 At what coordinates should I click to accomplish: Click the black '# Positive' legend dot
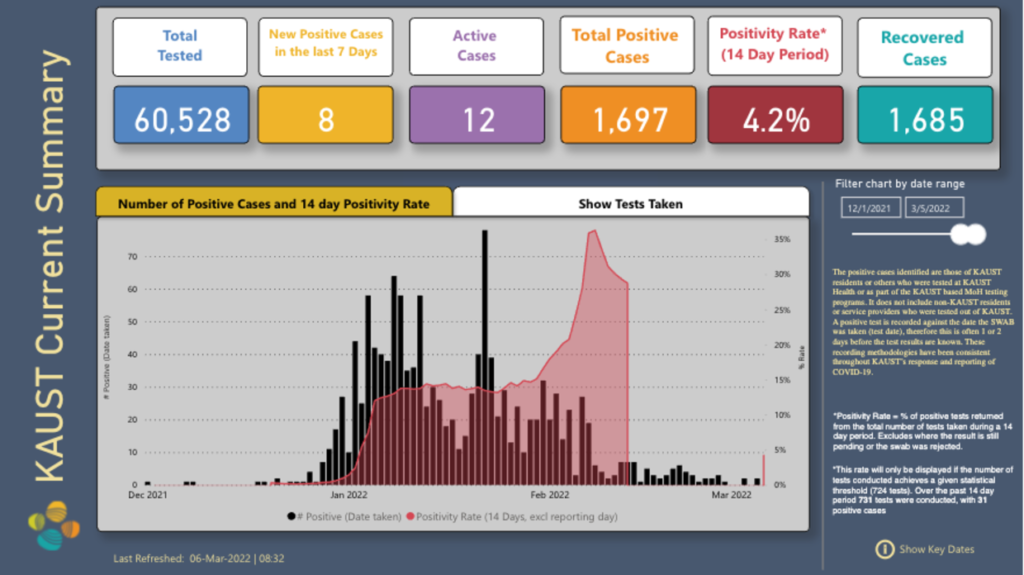(292, 516)
